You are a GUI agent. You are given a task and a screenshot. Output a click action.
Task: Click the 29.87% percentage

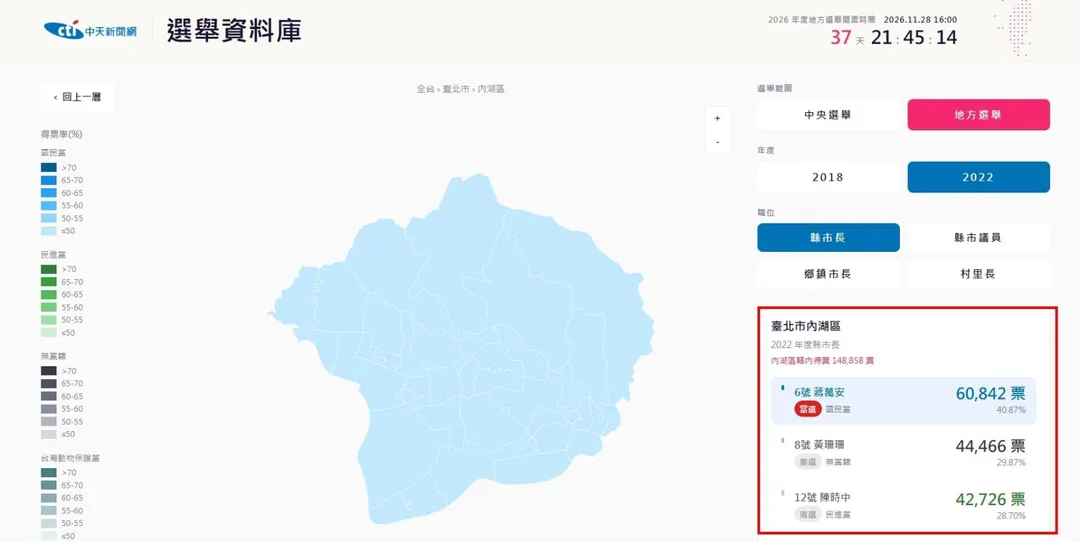click(1011, 462)
